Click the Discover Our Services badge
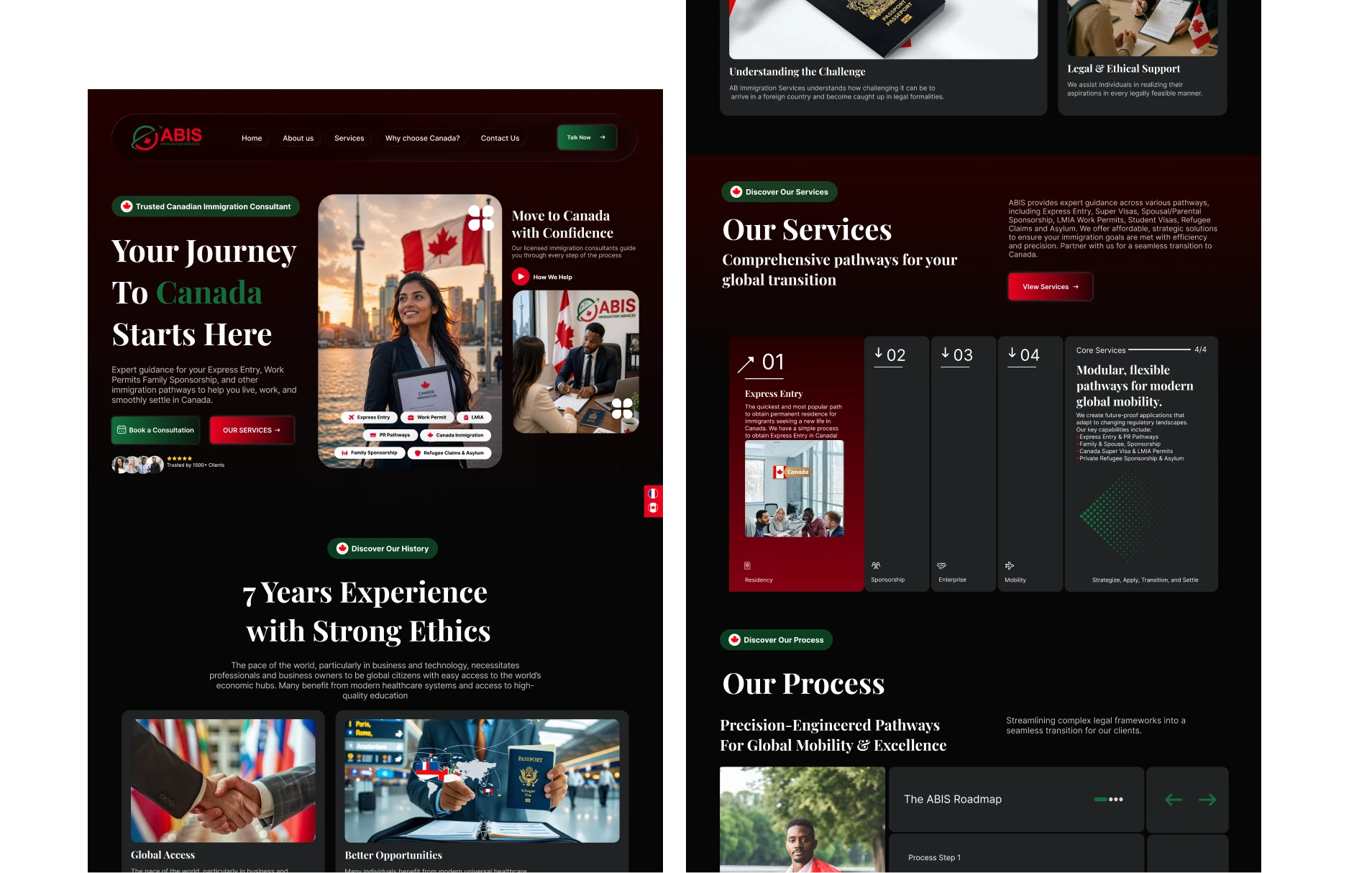The height and width of the screenshot is (873, 1372). [779, 192]
